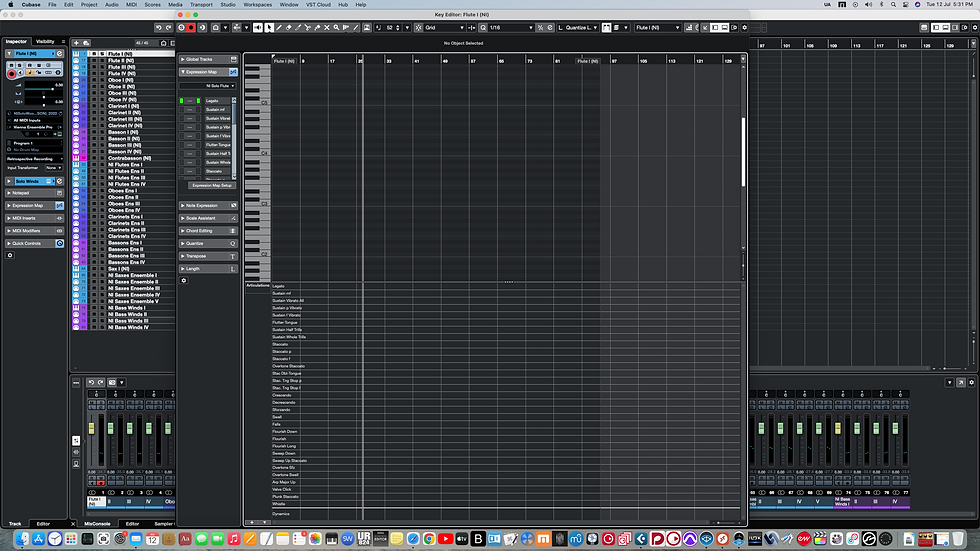Toggle mute on Contrabassoon (NI) track

tap(94, 158)
